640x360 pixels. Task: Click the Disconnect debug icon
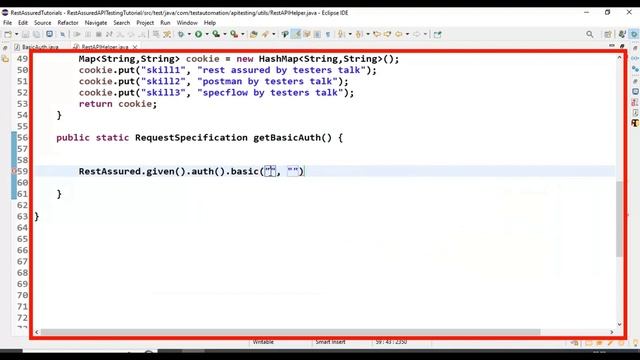[x=109, y=34]
